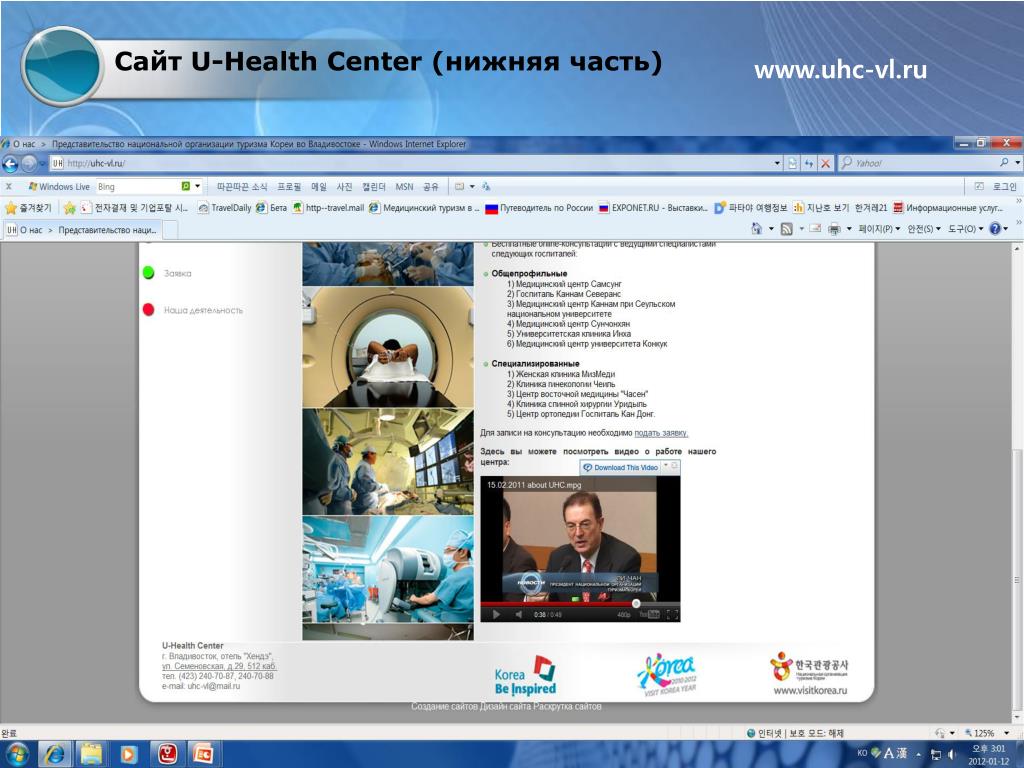Click the Read Mail envelope icon
Viewport: 1024px width, 768px height.
tap(815, 229)
